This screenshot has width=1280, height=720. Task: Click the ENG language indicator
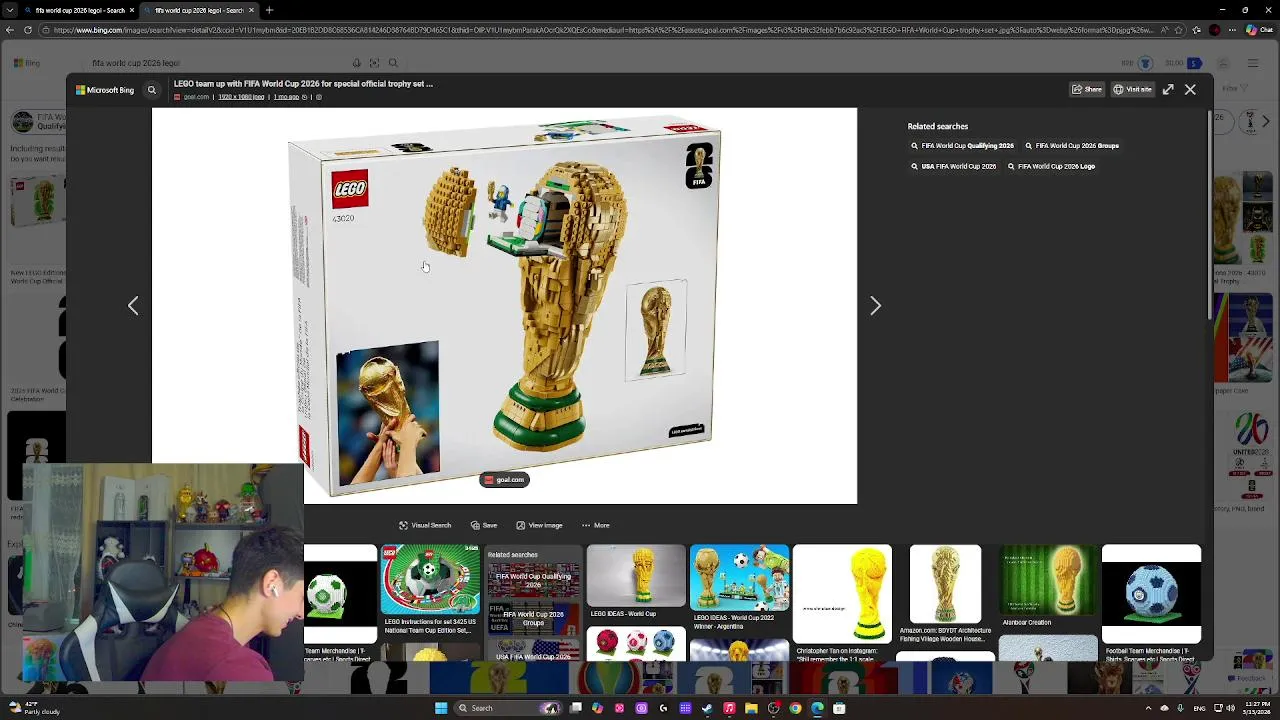pyautogui.click(x=1199, y=708)
